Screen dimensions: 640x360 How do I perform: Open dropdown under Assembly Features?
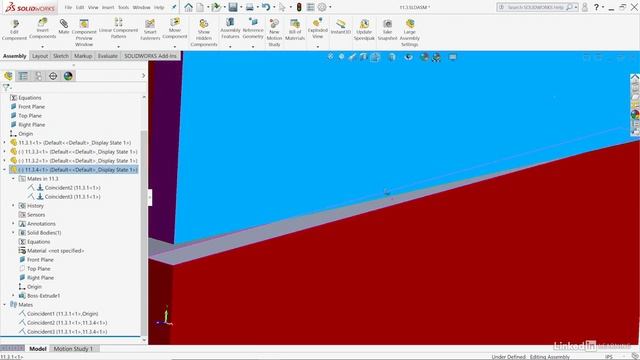(x=230, y=47)
